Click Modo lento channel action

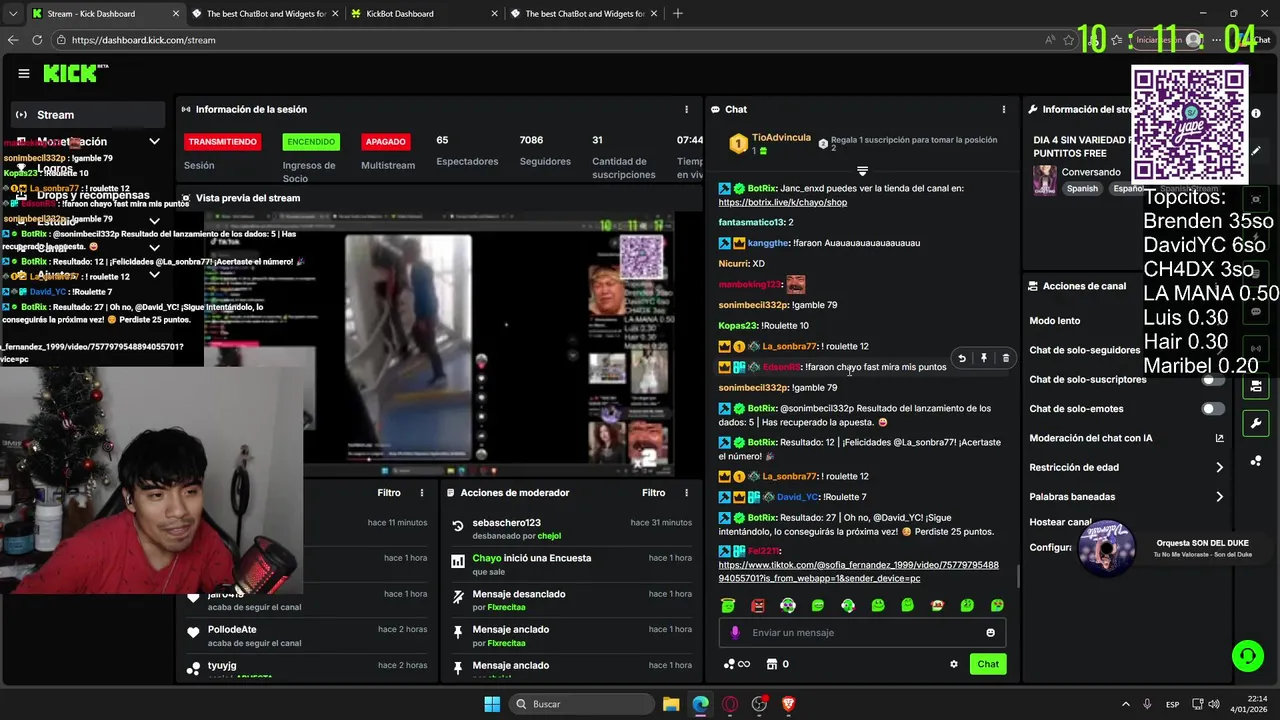pyautogui.click(x=1055, y=321)
